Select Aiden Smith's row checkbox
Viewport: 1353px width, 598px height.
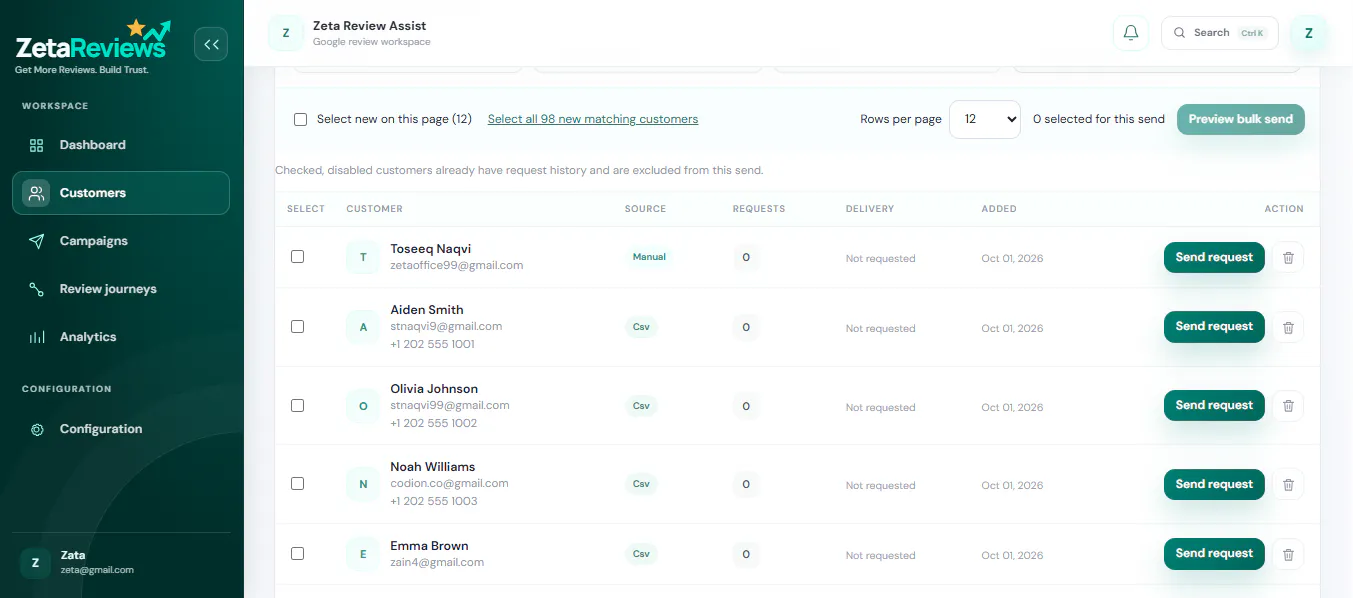(x=297, y=326)
